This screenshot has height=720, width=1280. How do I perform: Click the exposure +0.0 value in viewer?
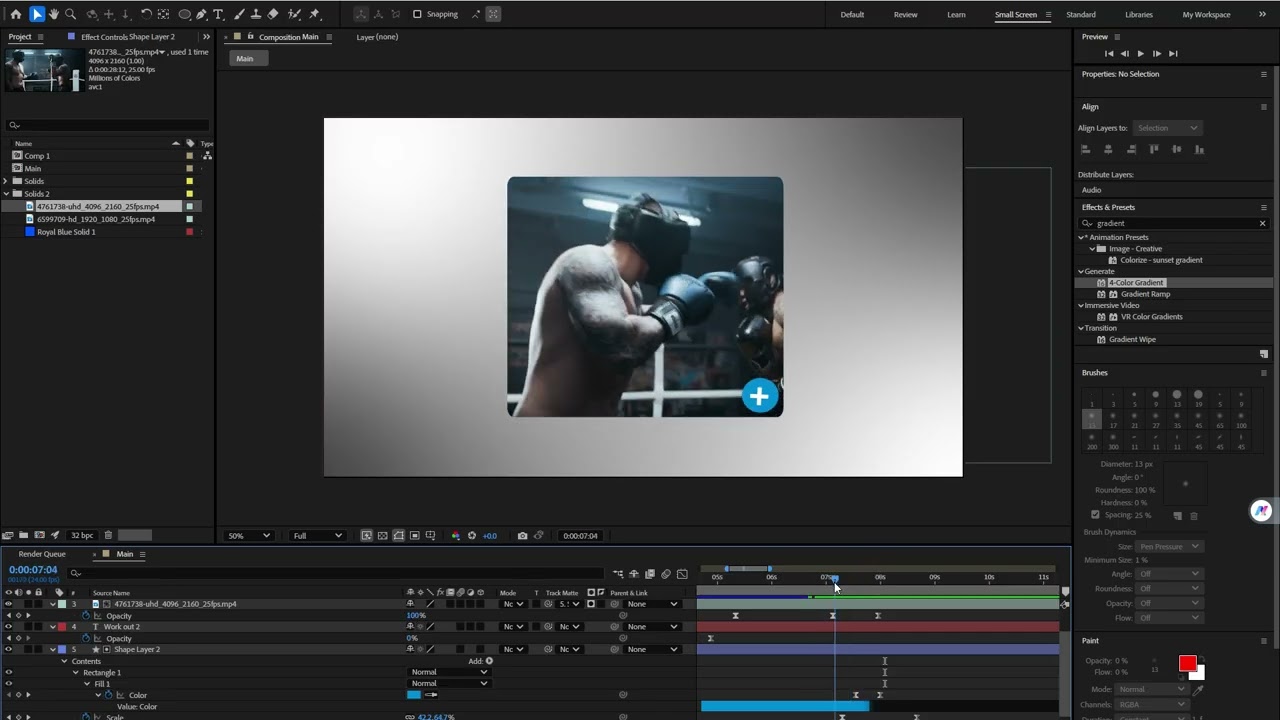click(x=490, y=536)
